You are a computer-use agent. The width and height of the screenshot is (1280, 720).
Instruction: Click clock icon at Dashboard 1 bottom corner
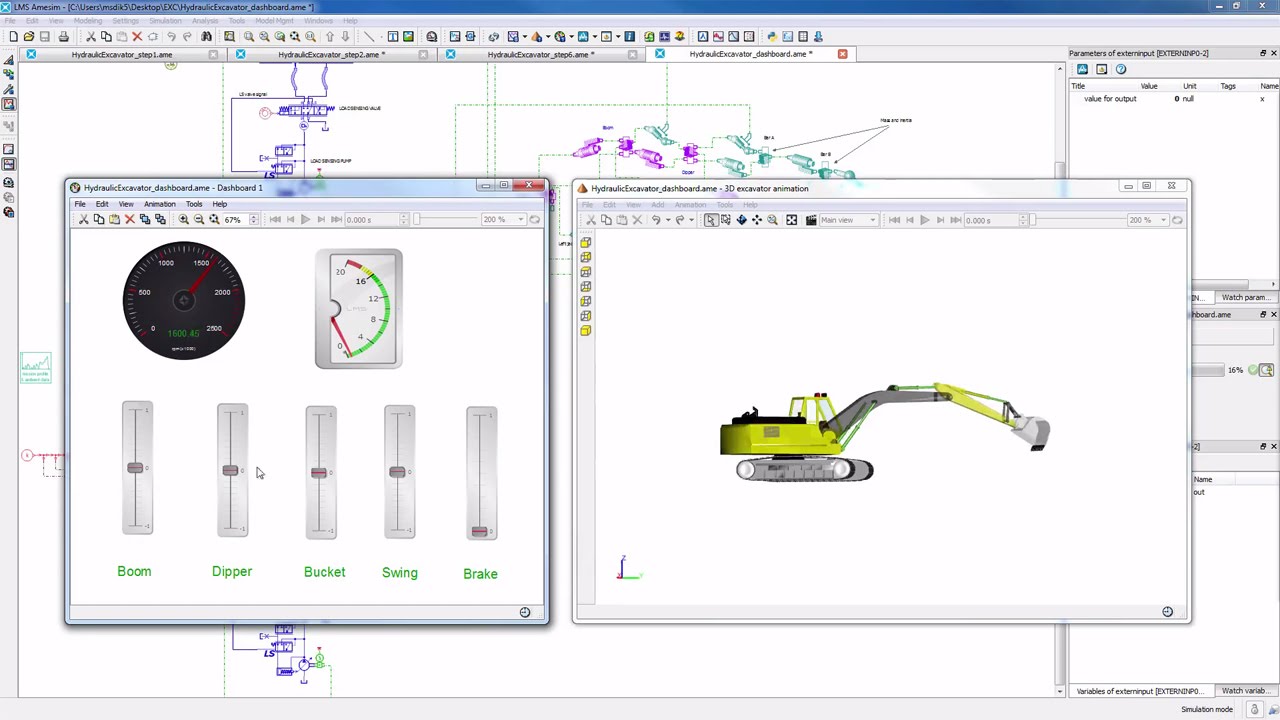pyautogui.click(x=525, y=612)
